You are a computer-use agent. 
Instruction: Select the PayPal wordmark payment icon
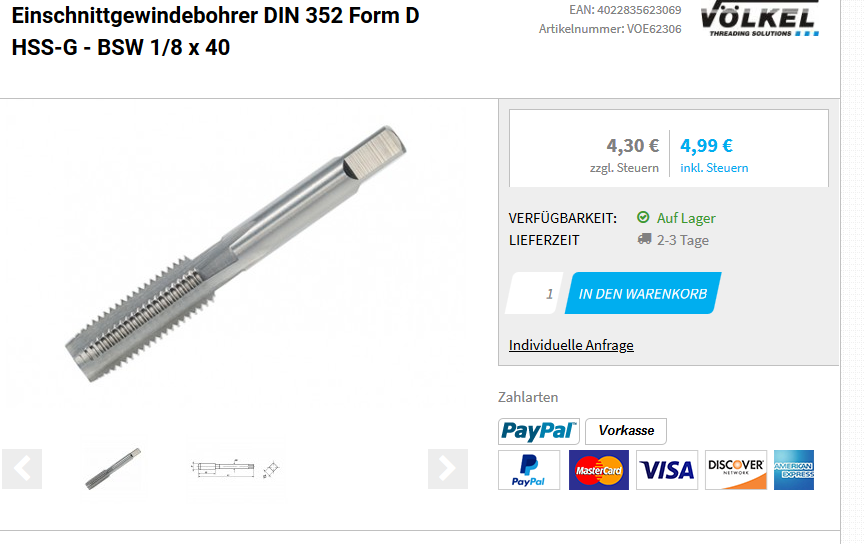coord(538,431)
